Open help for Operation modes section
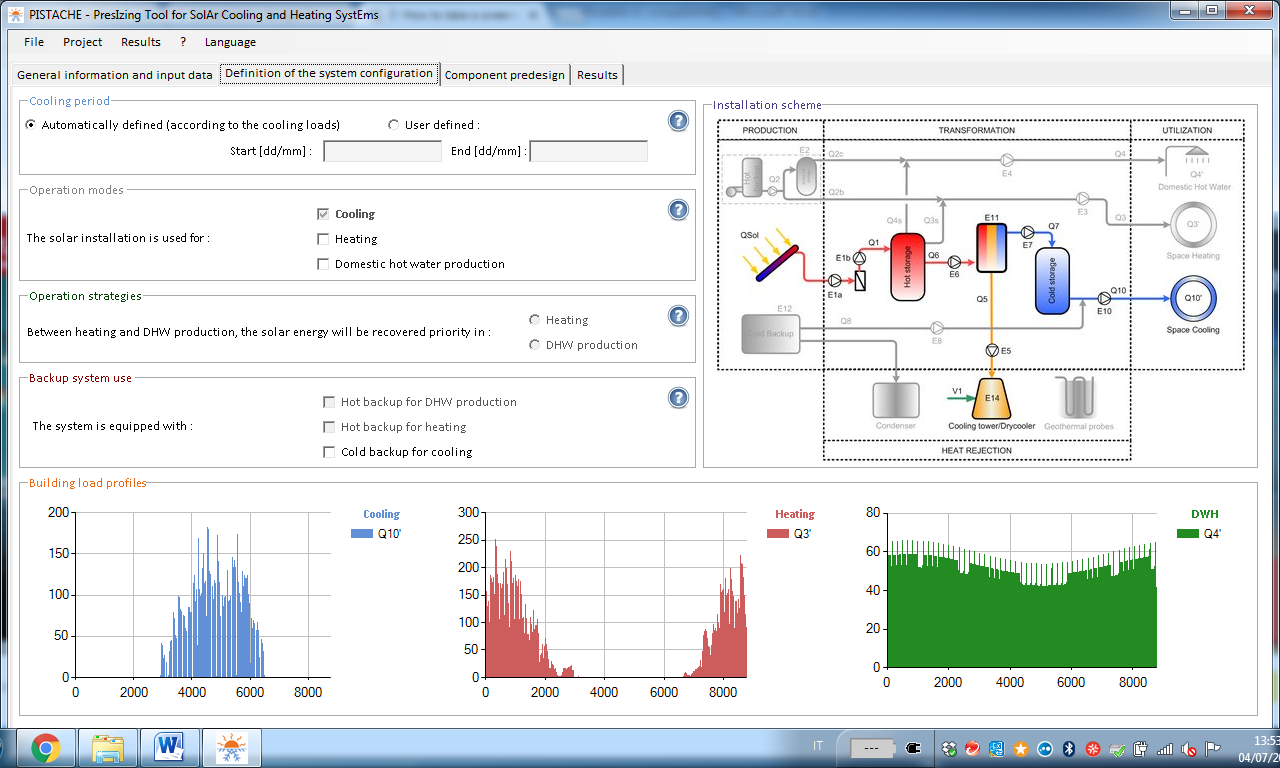The image size is (1280, 768). coord(678,210)
